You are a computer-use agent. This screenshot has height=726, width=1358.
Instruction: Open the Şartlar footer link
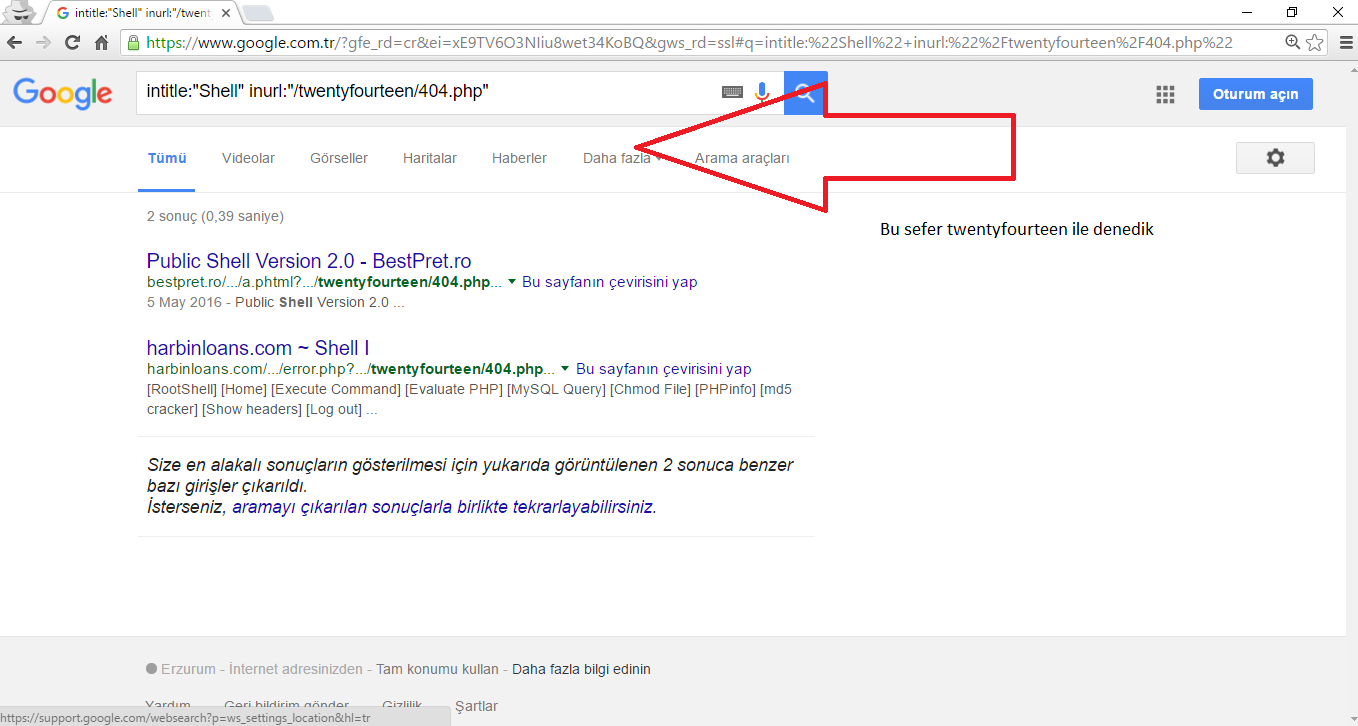(476, 706)
